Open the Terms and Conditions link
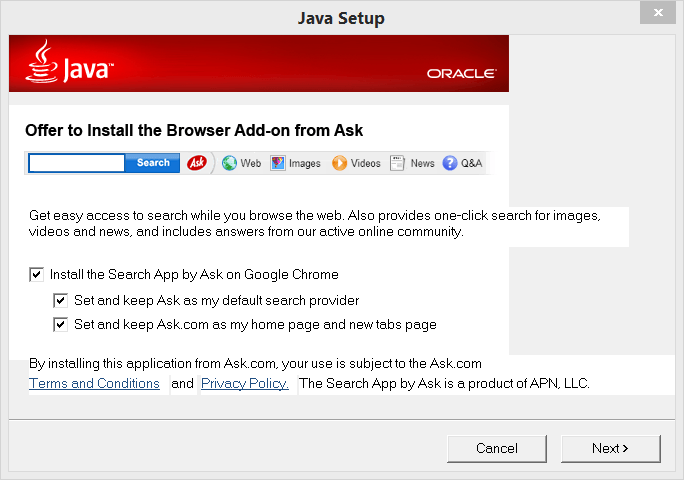This screenshot has width=684, height=480. pos(94,384)
